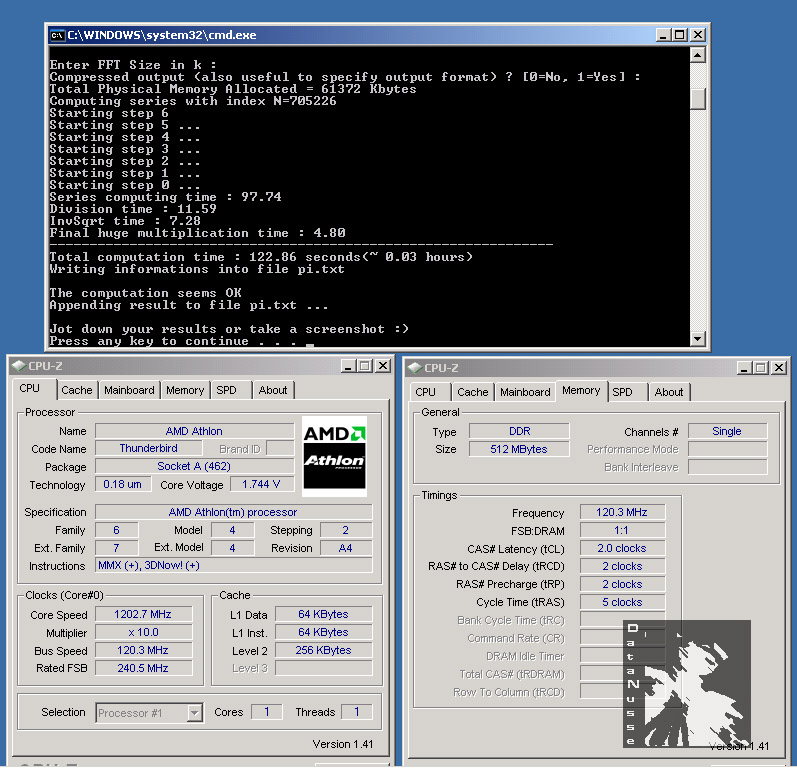Click the Bus Speed value 120.3 MHz

[143, 650]
